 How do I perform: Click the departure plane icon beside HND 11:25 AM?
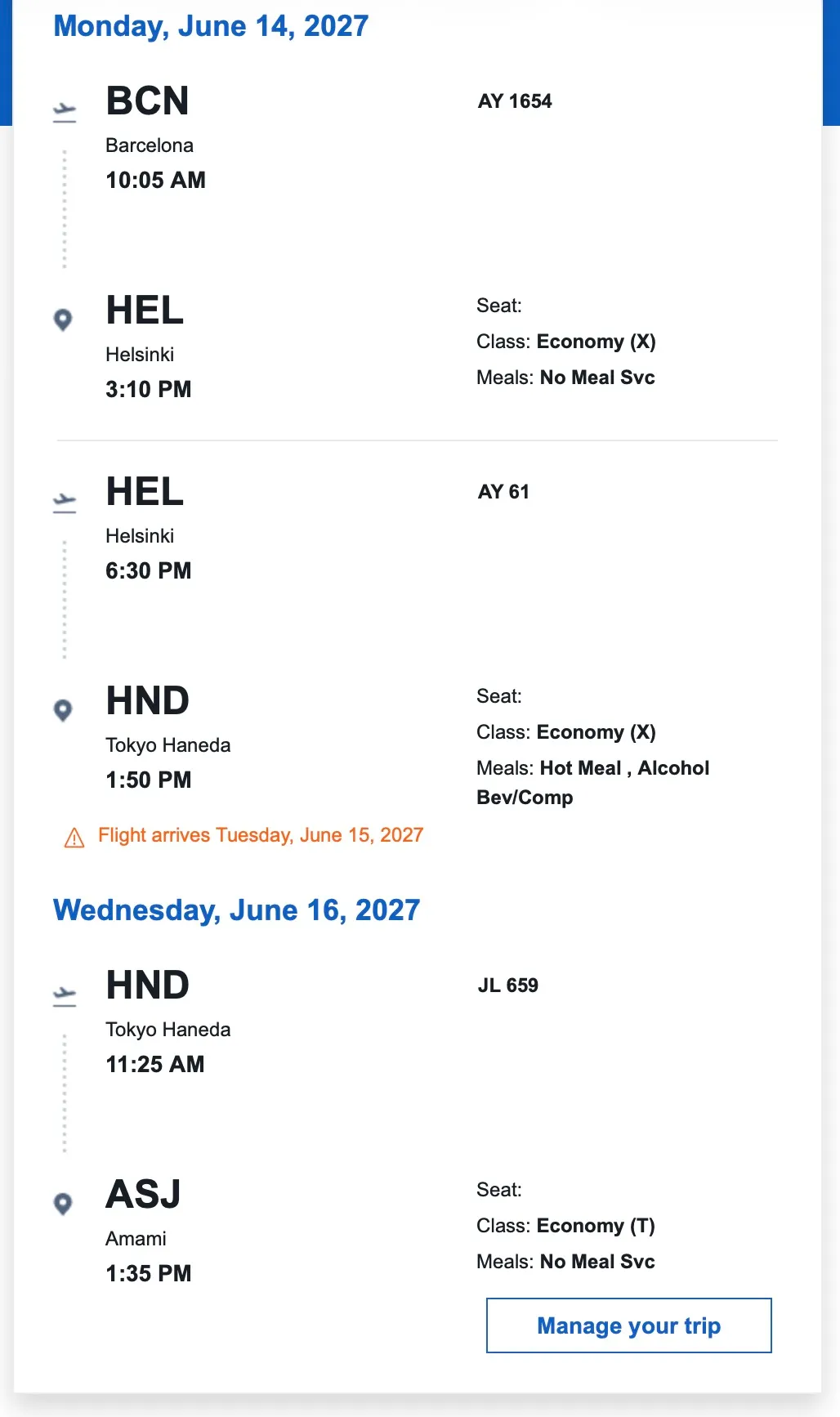pyautogui.click(x=65, y=996)
